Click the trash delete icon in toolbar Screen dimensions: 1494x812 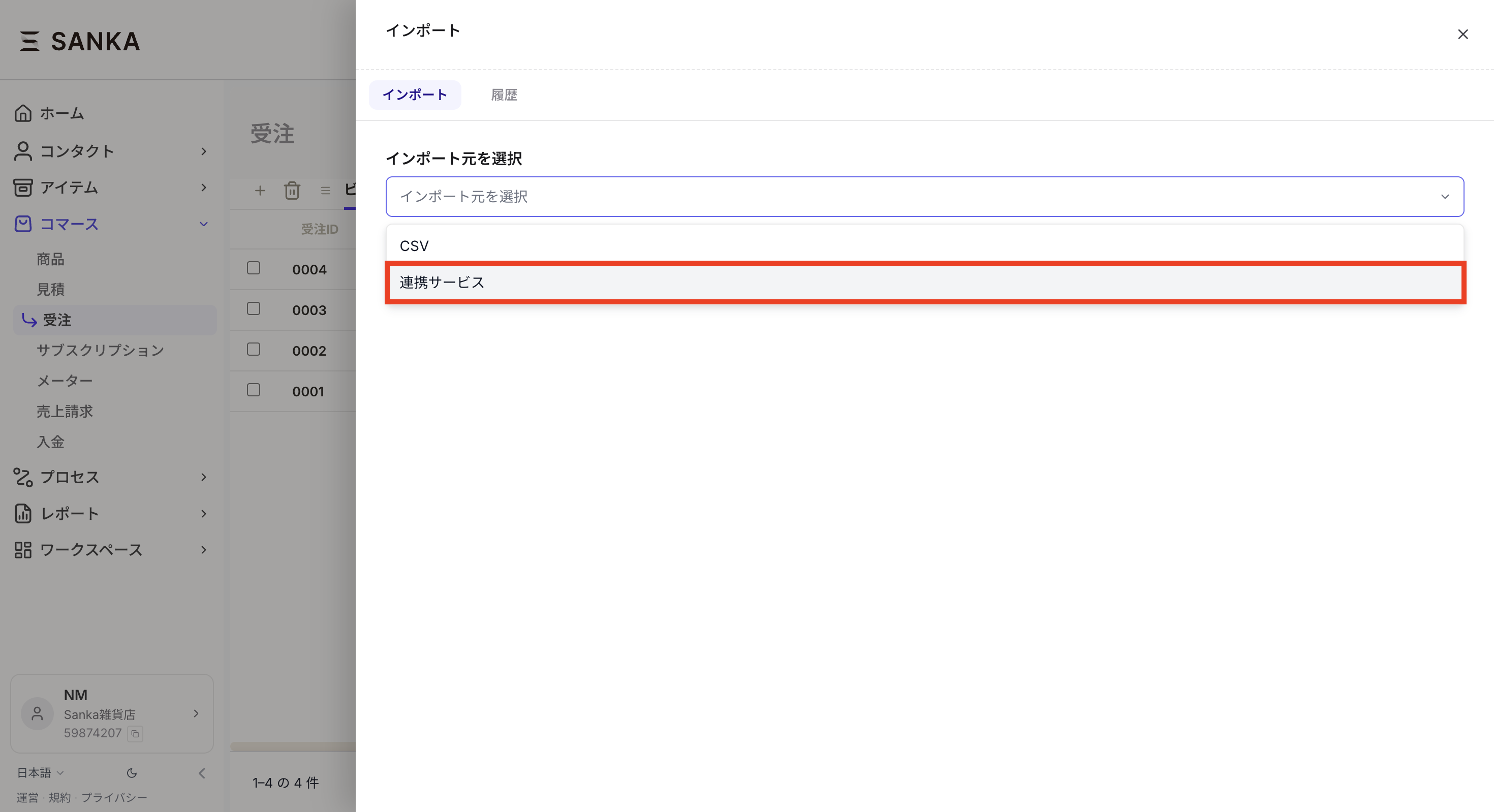(292, 190)
